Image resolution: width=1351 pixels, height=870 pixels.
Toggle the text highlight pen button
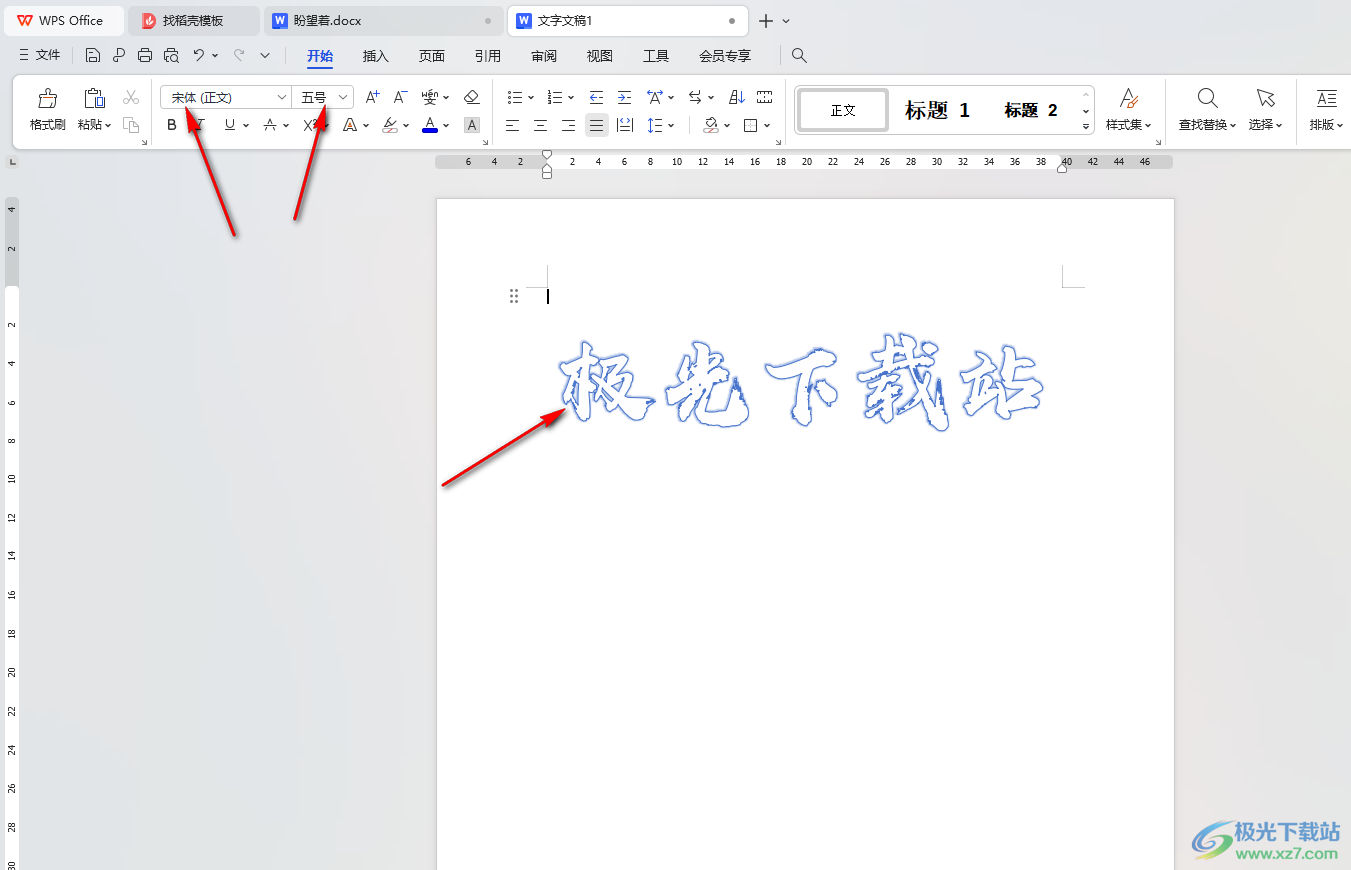(391, 125)
